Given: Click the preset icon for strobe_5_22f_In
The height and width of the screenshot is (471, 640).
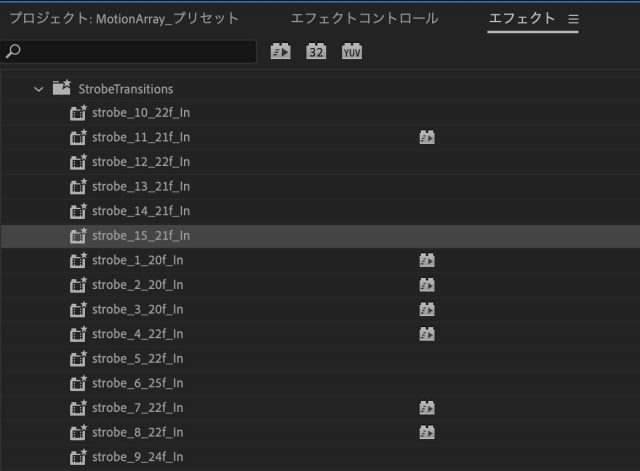Looking at the screenshot, I should point(78,359).
